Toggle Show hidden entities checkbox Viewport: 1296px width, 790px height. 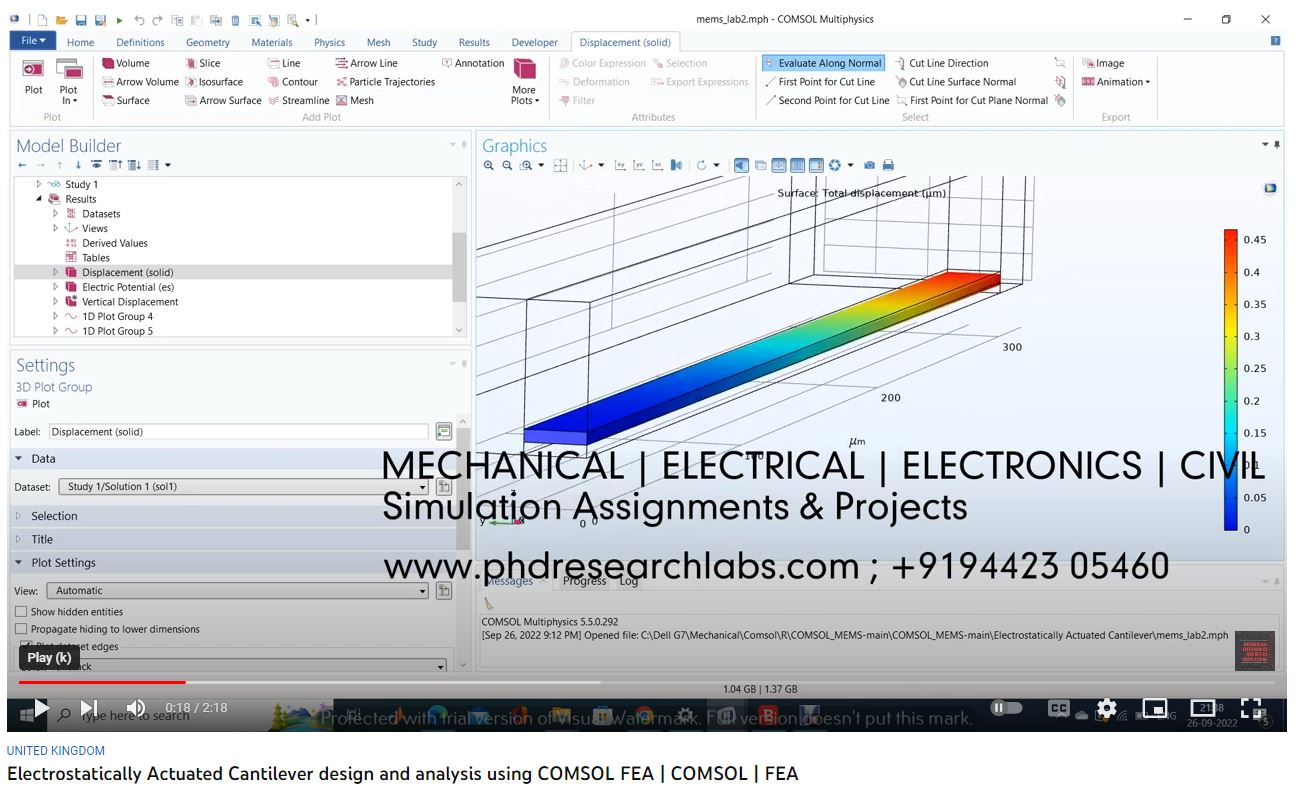[21, 611]
